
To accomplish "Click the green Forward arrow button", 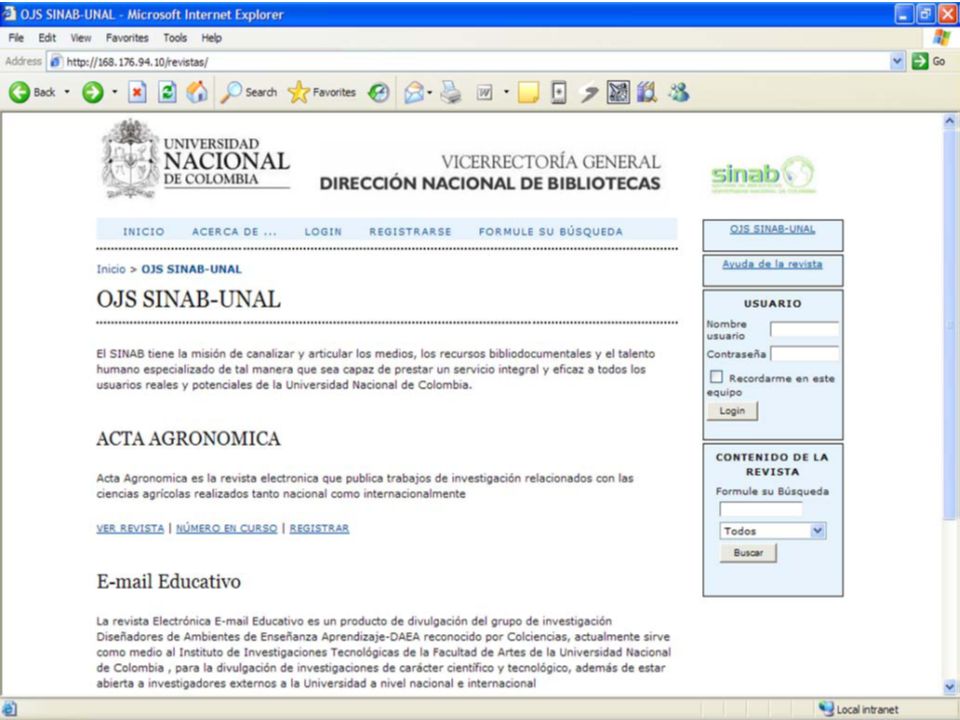I will tap(93, 92).
